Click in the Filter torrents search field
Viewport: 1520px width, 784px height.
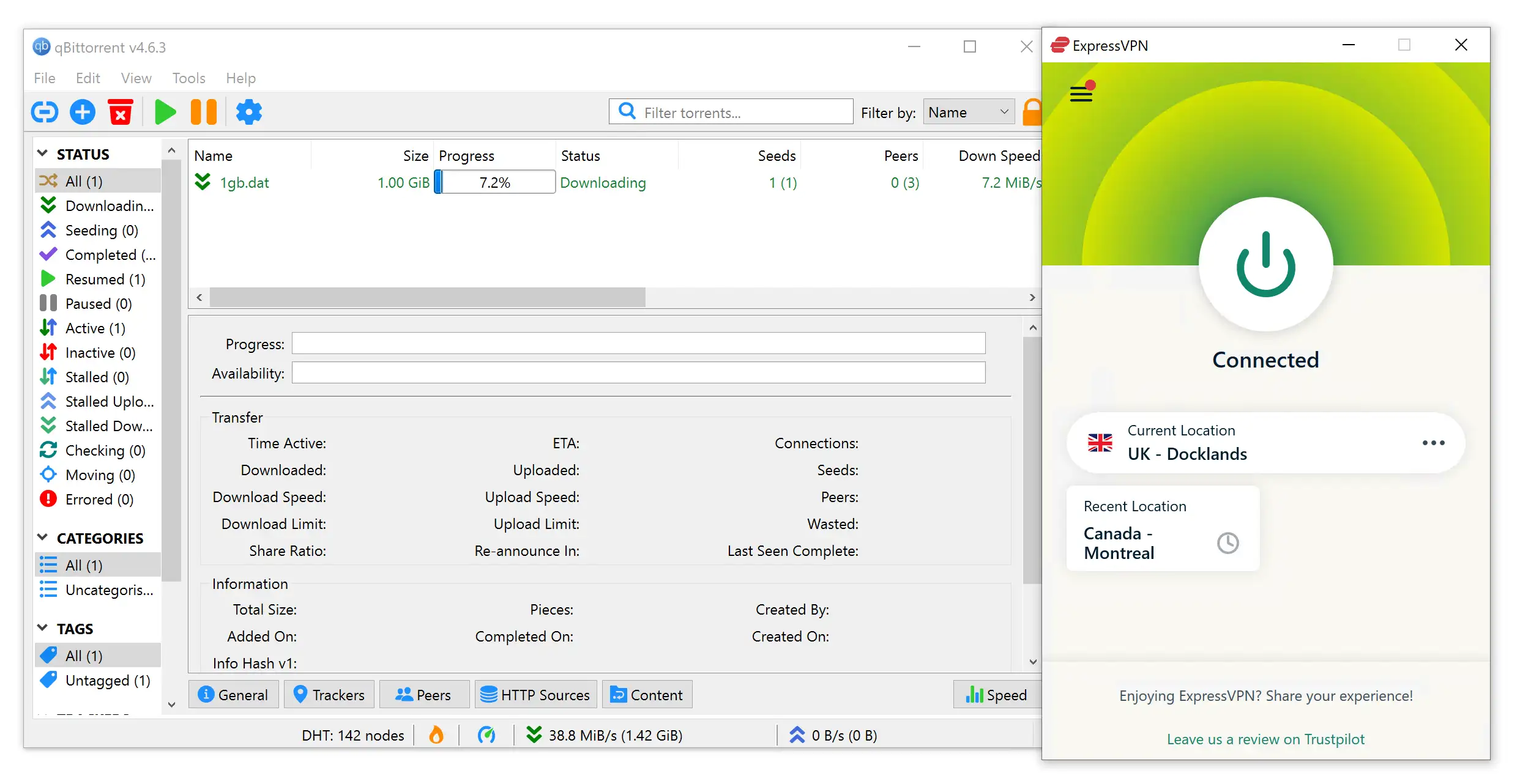point(731,112)
